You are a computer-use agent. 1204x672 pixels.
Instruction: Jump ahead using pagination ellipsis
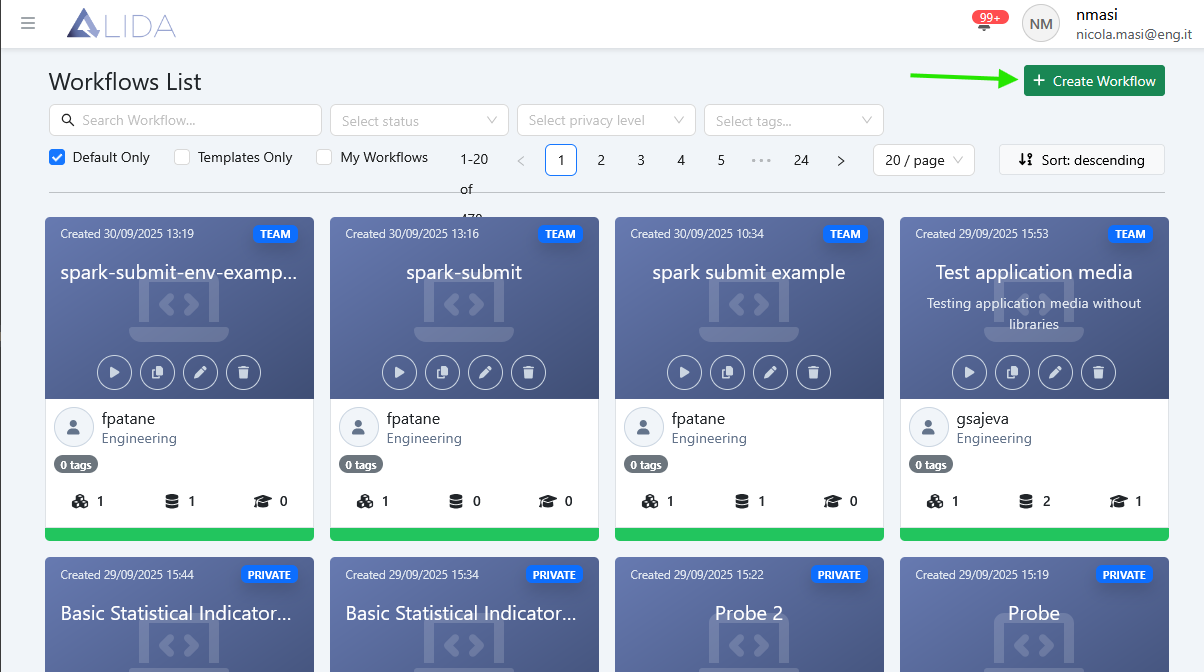click(761, 160)
